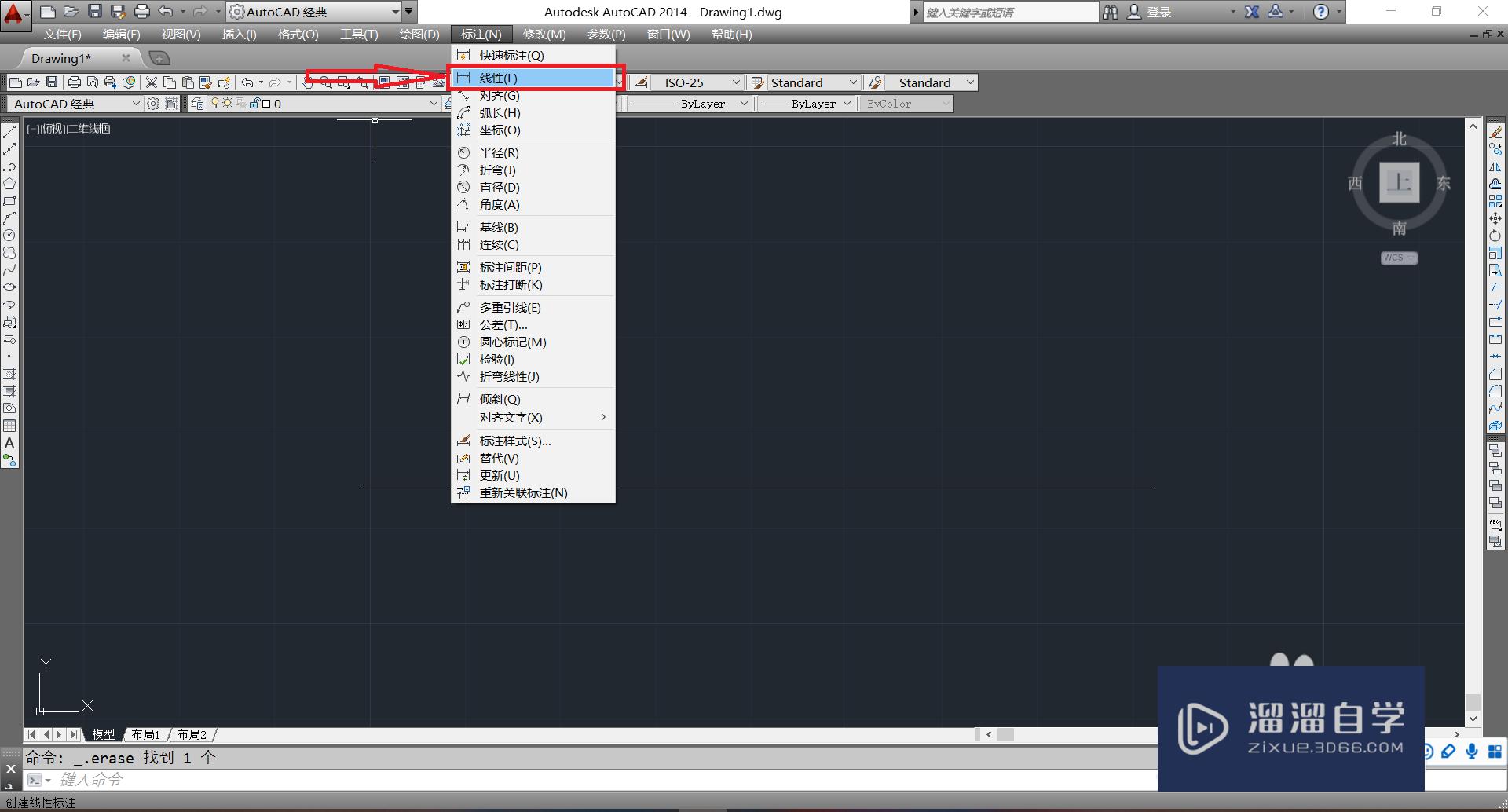Expand the layer 0 dropdown list
Screen dimensions: 1508x812
(x=433, y=104)
